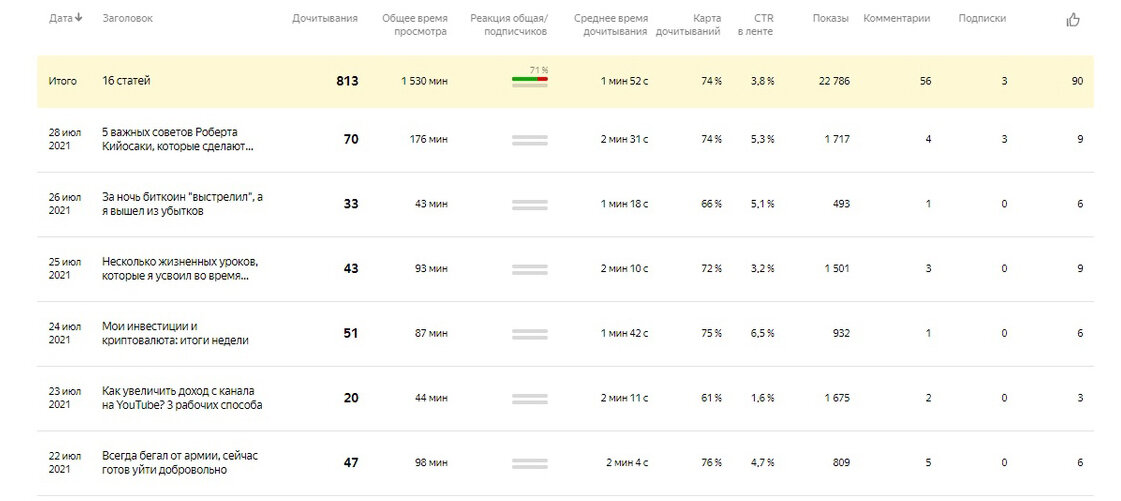Open article Всегда бегал от армии
Screen dimensions: 1121x501
coord(179,462)
